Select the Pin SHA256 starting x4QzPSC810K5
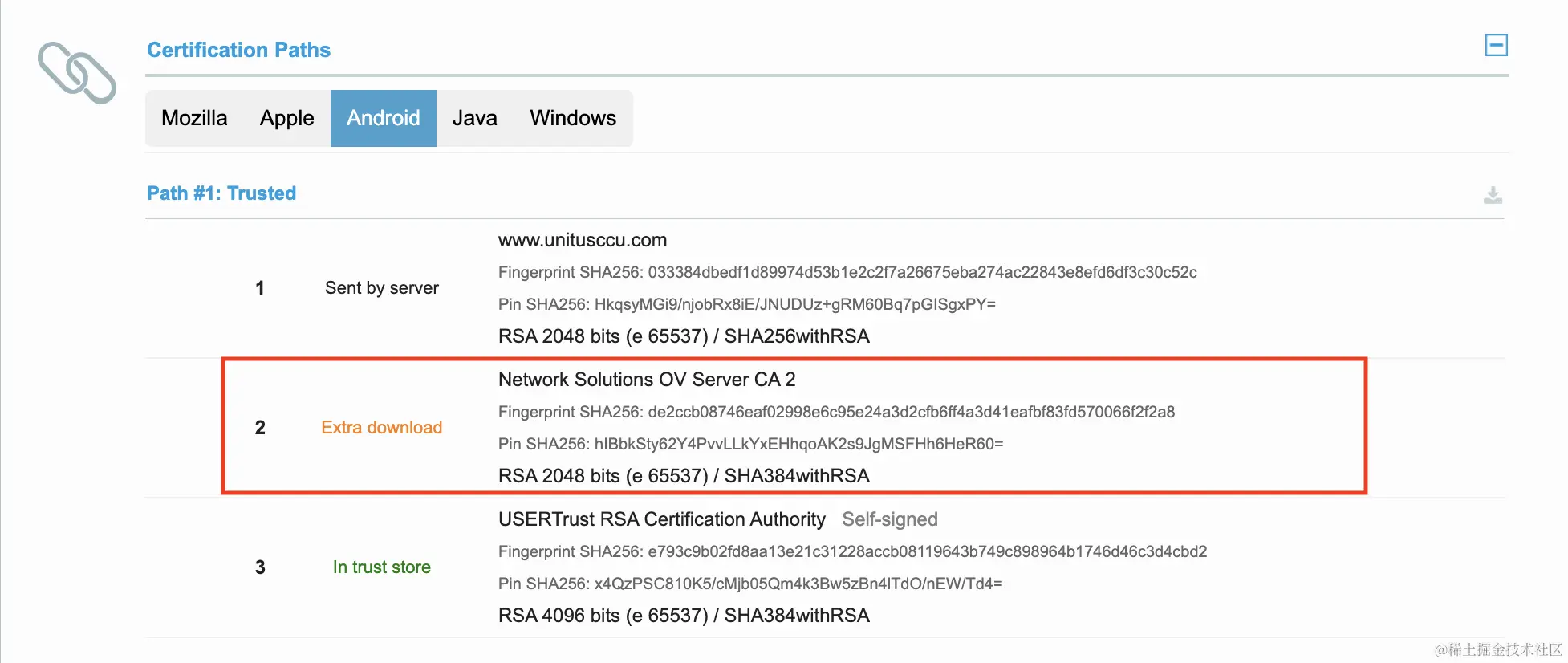Screen dimensions: 1568x663 (750, 584)
